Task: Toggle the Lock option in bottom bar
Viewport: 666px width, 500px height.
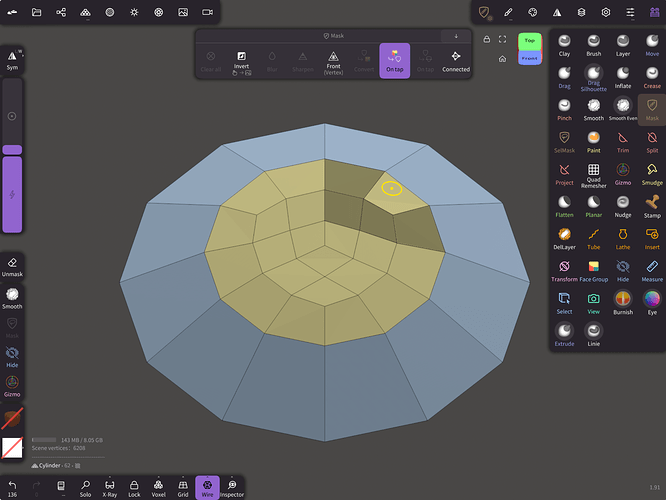Action: pyautogui.click(x=134, y=488)
